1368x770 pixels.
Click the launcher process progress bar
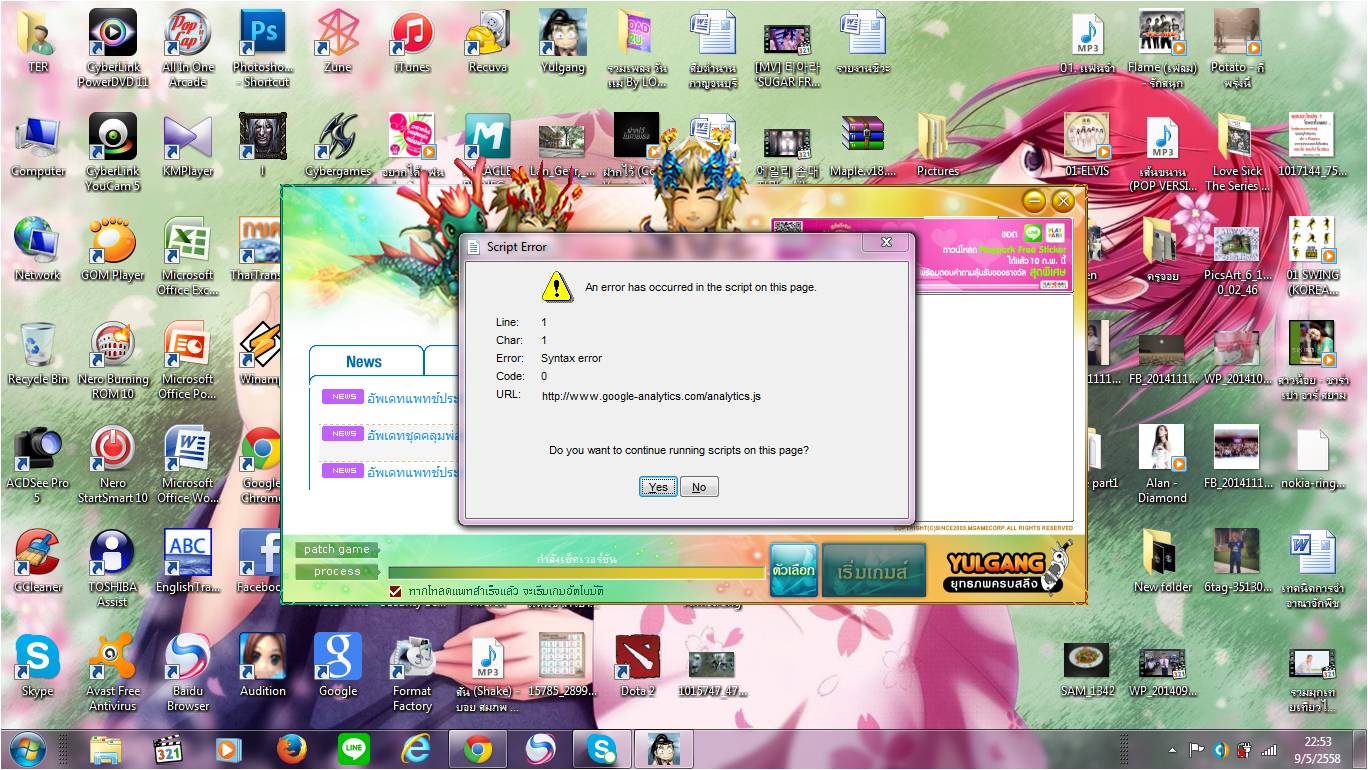[x=575, y=572]
